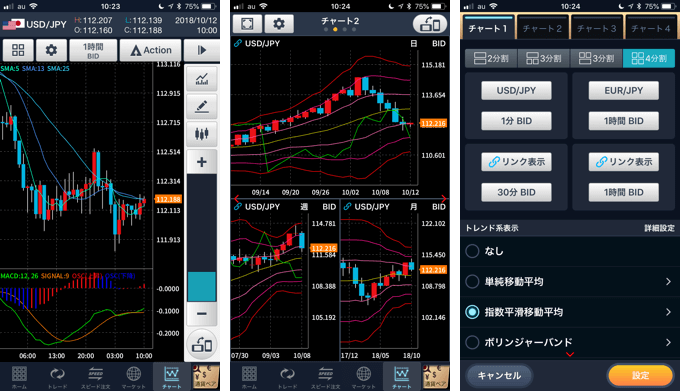Select the technical indicator line-chart icon
Screen dimensions: 680x391
point(202,78)
